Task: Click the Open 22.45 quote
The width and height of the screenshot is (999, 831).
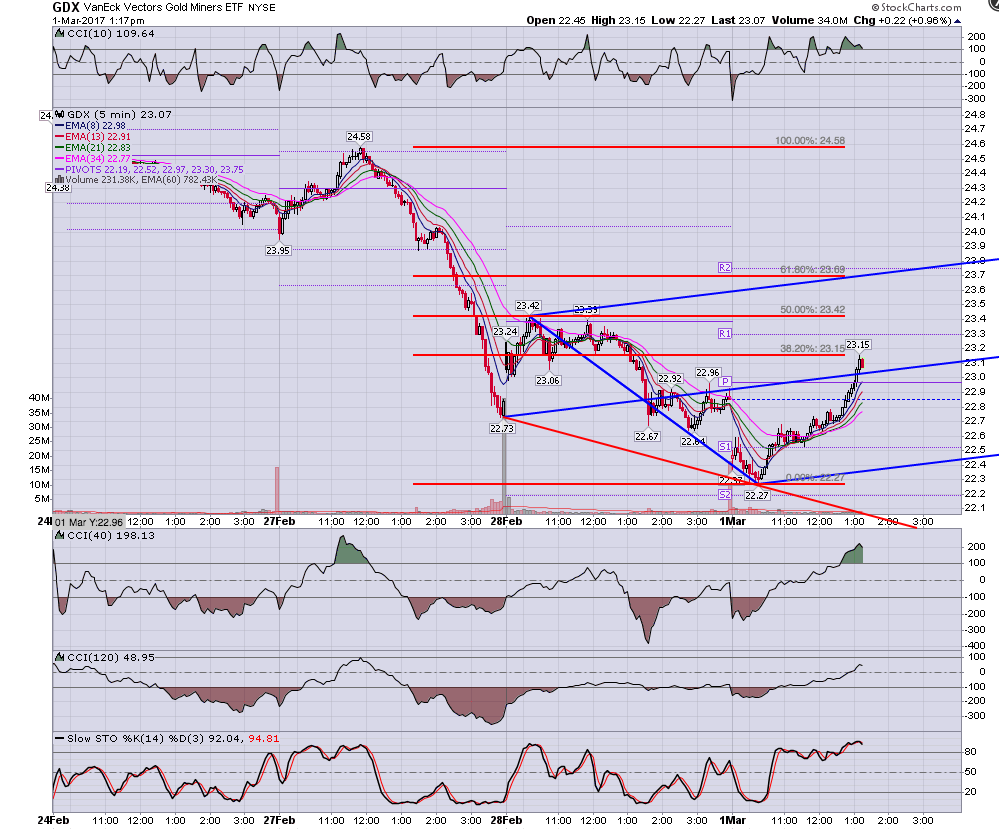Action: [x=555, y=20]
